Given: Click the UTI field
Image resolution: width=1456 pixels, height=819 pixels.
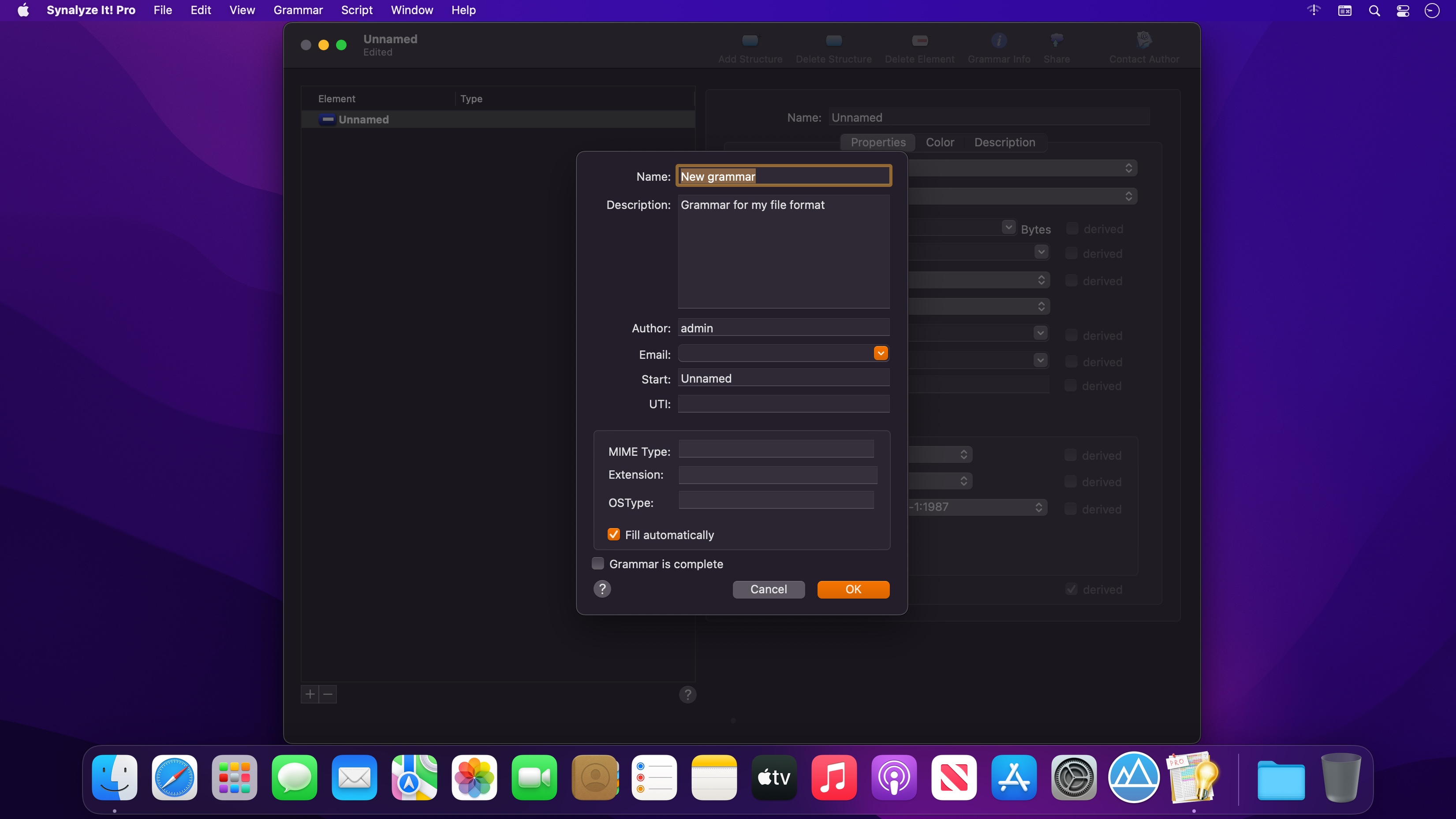Looking at the screenshot, I should pos(784,404).
